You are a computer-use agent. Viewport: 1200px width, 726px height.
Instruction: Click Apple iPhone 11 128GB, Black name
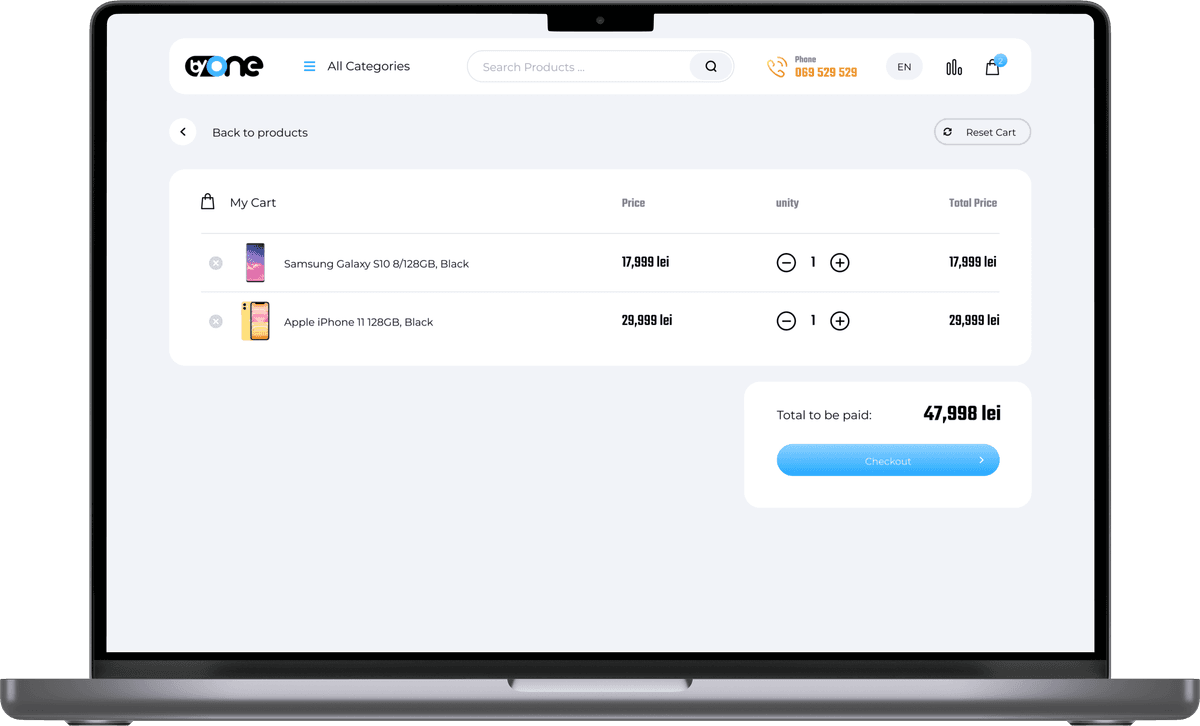[359, 322]
